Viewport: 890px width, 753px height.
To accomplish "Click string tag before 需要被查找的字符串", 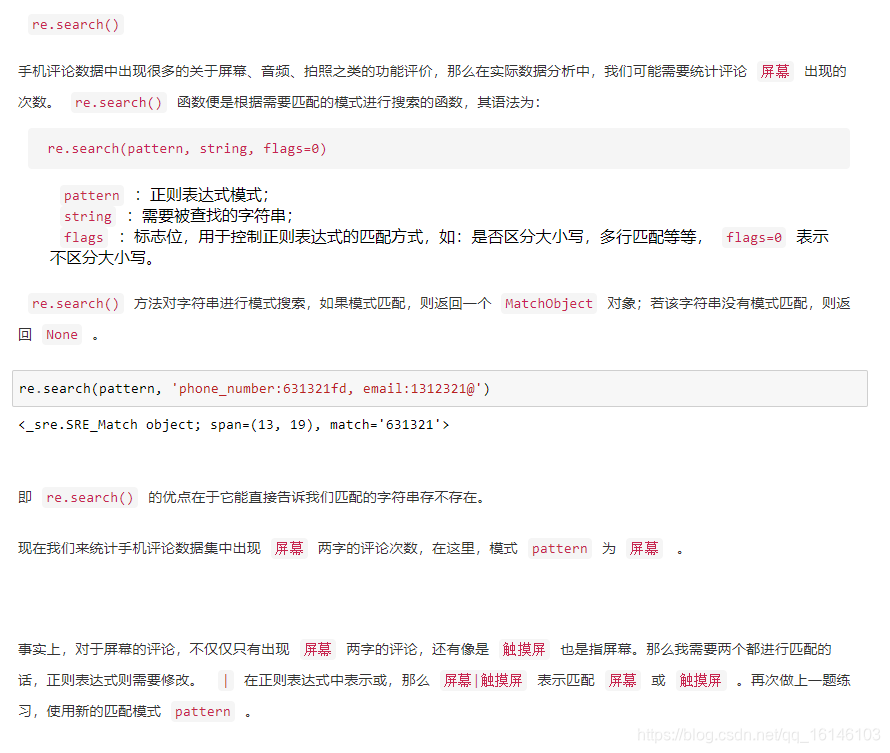I will click(87, 216).
